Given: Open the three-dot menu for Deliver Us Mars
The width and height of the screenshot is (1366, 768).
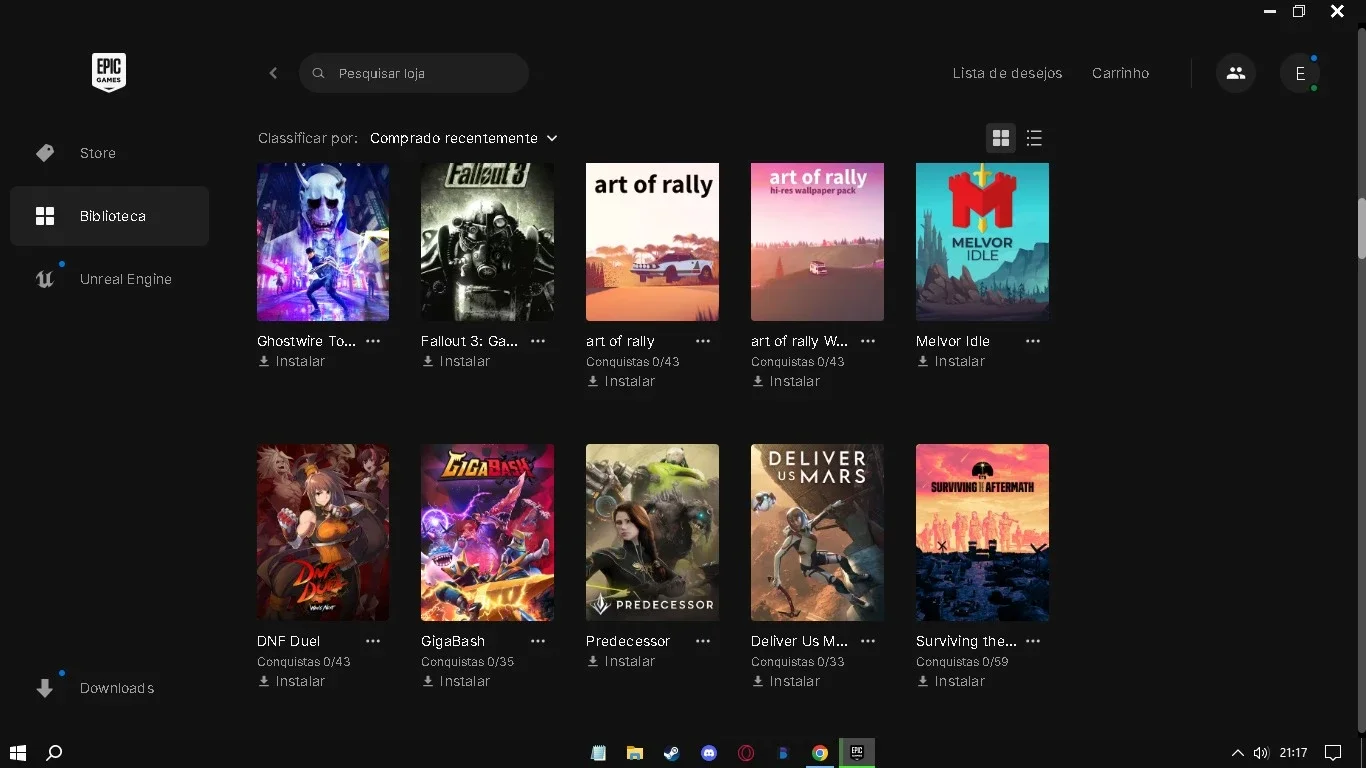Looking at the screenshot, I should pyautogui.click(x=868, y=641).
